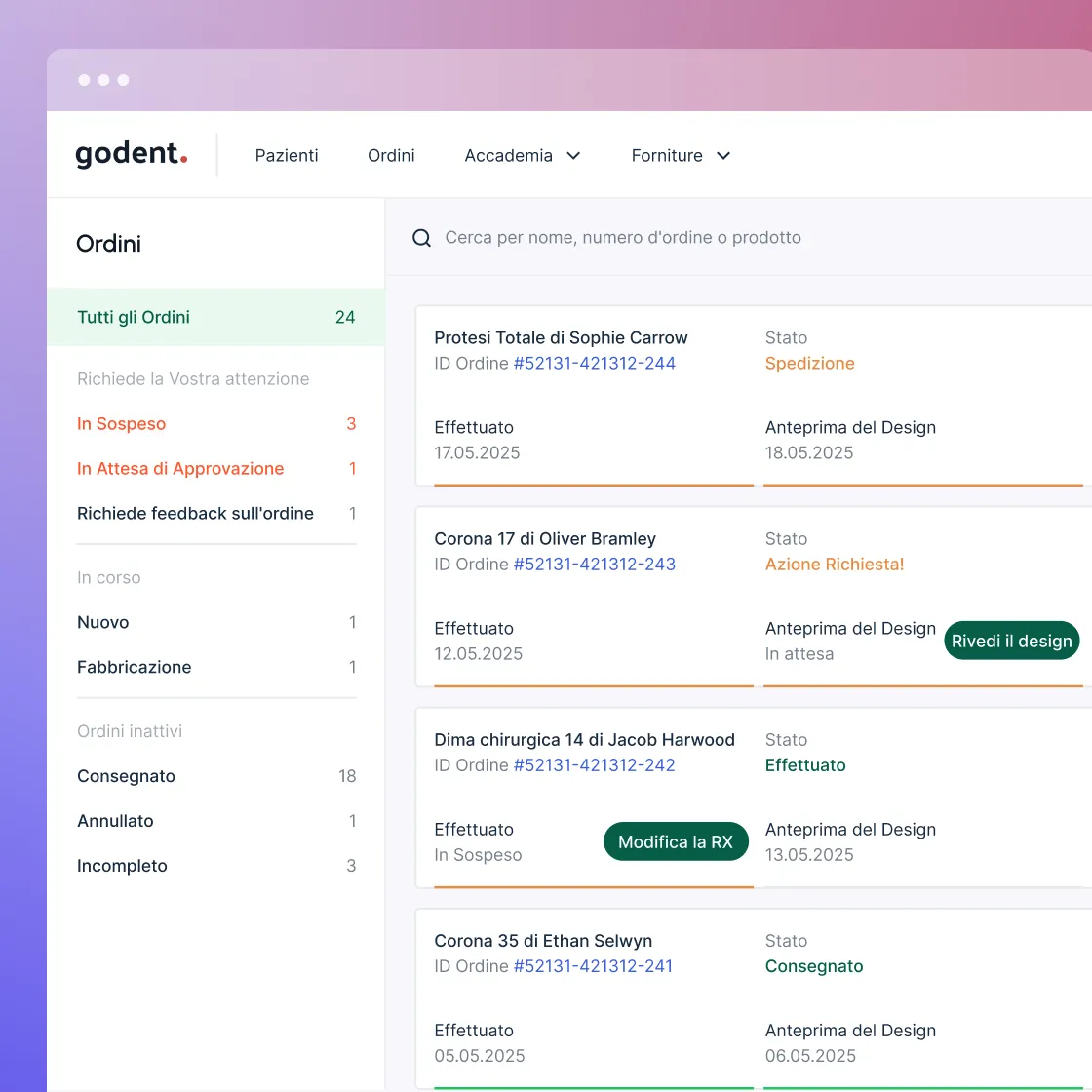Open the Pazienti menu item
The image size is (1092, 1092).
pos(287,155)
